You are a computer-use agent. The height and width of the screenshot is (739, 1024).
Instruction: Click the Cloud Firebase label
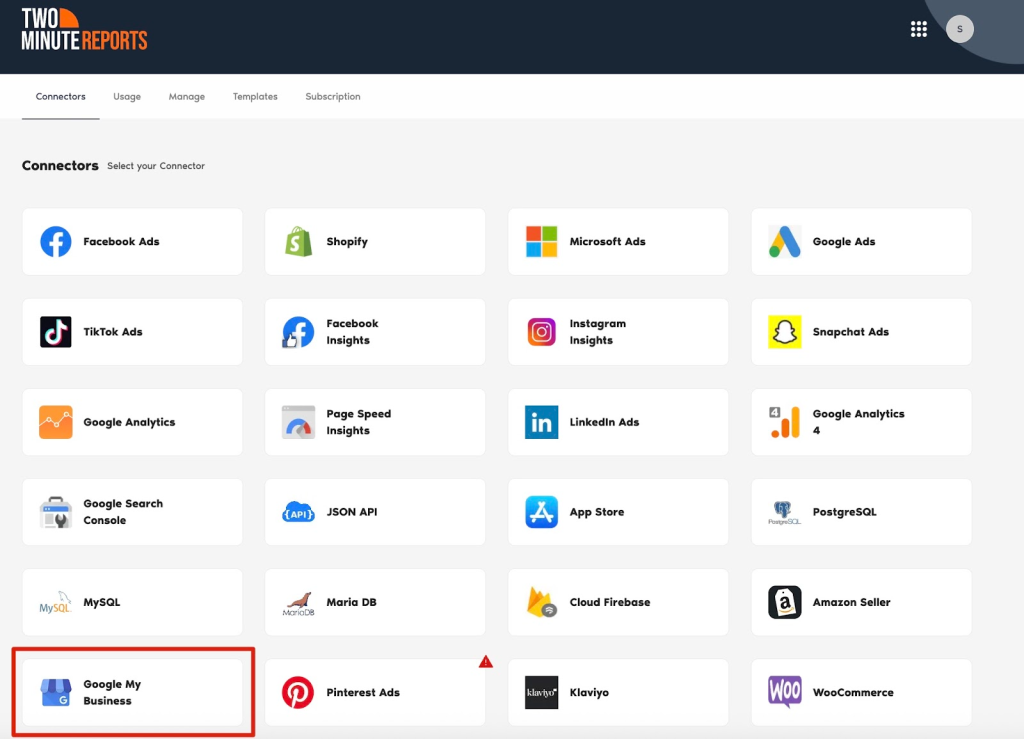pyautogui.click(x=610, y=602)
